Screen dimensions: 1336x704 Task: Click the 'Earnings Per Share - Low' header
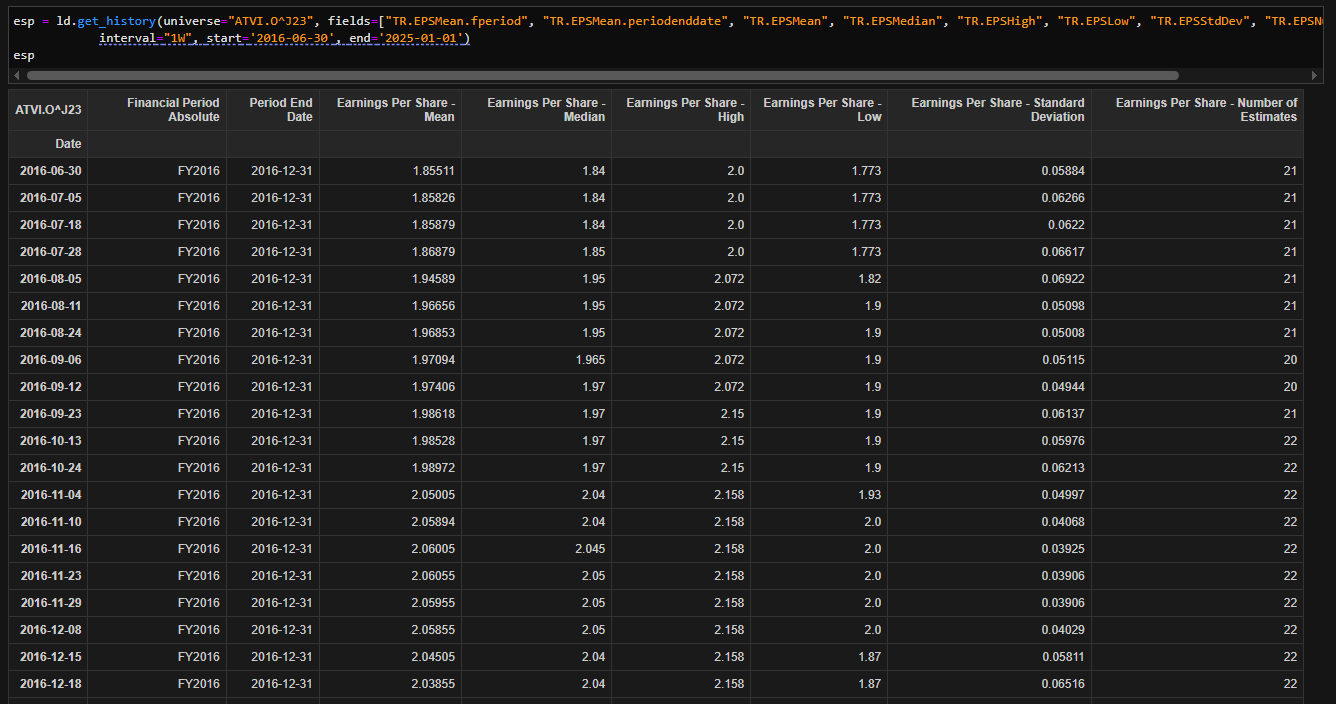tap(822, 110)
